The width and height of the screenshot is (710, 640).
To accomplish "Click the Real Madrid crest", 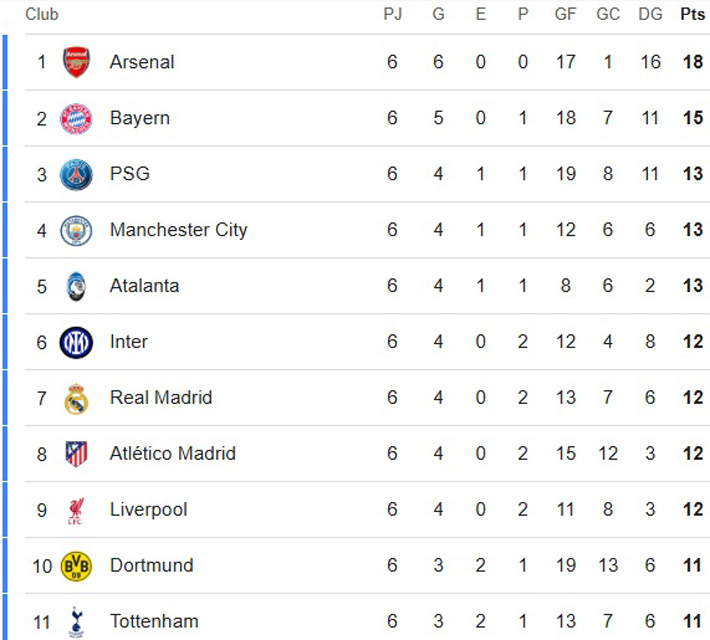I will click(x=76, y=398).
